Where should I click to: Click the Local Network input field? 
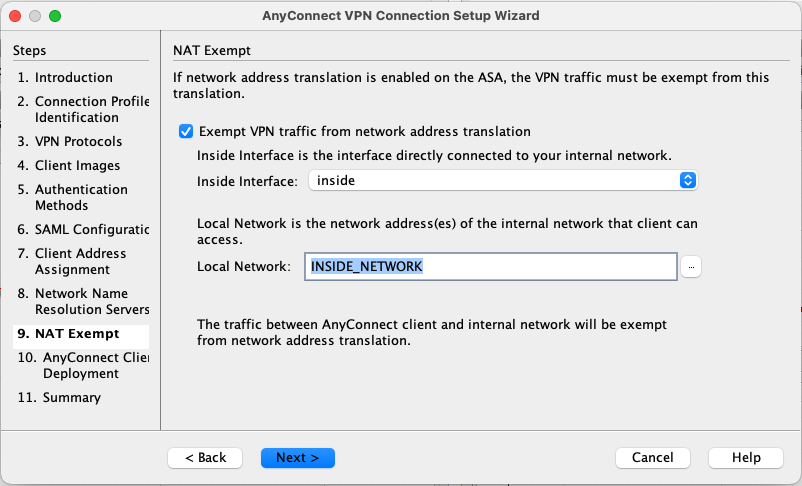tap(491, 266)
